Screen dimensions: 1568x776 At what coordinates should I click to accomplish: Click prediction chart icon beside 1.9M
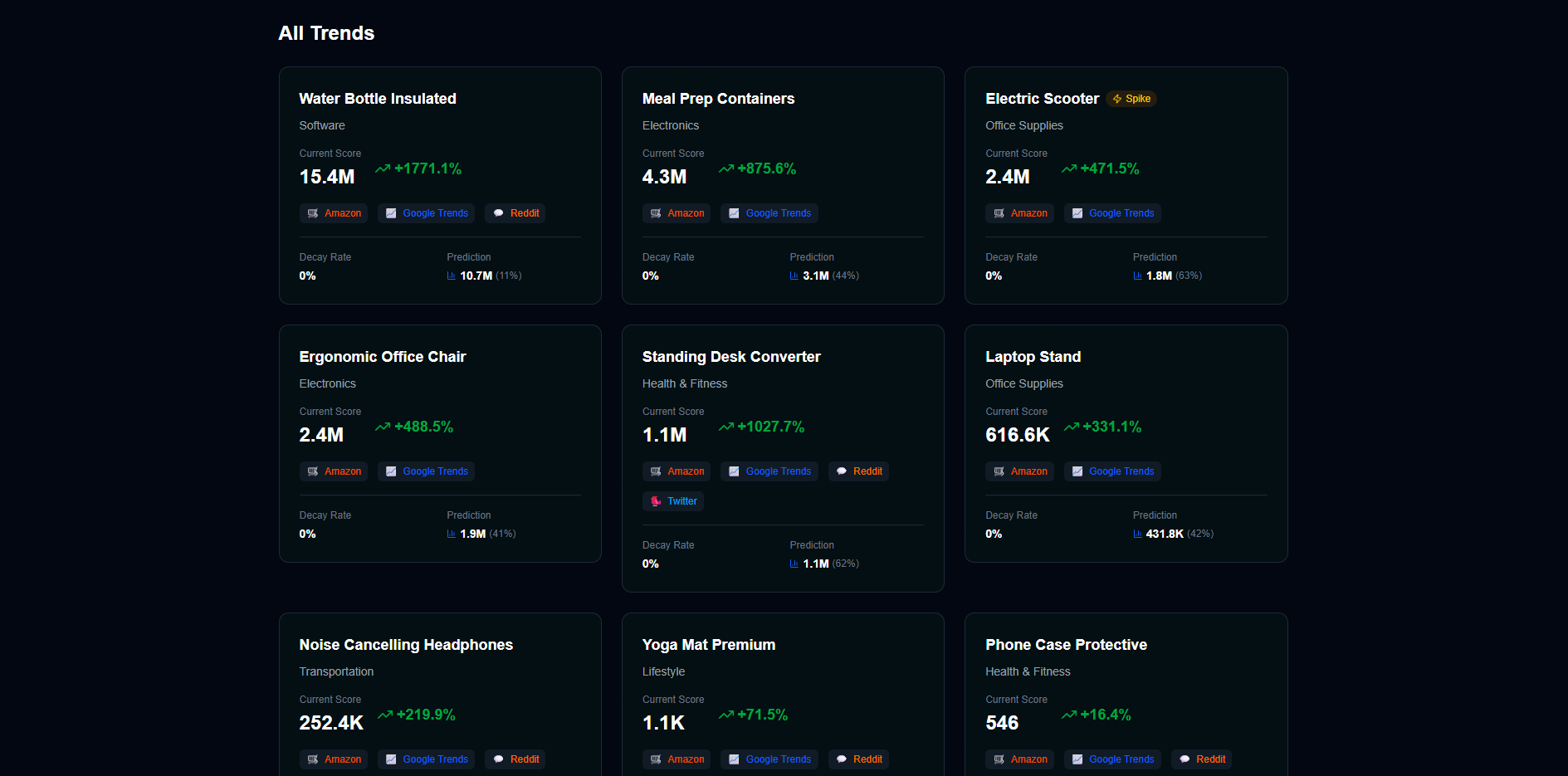(452, 534)
